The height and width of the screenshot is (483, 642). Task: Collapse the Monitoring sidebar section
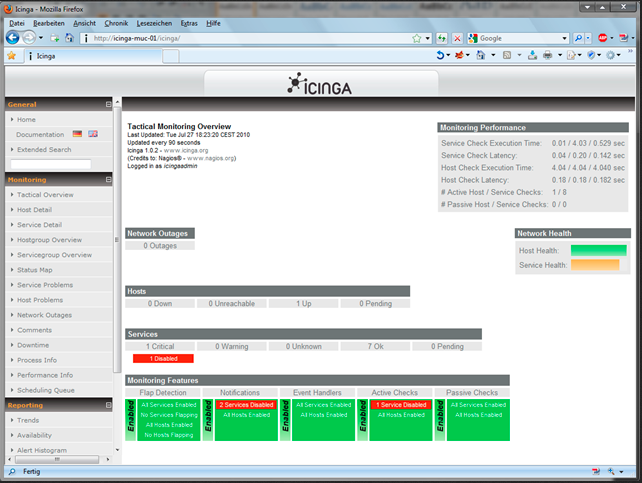[109, 179]
